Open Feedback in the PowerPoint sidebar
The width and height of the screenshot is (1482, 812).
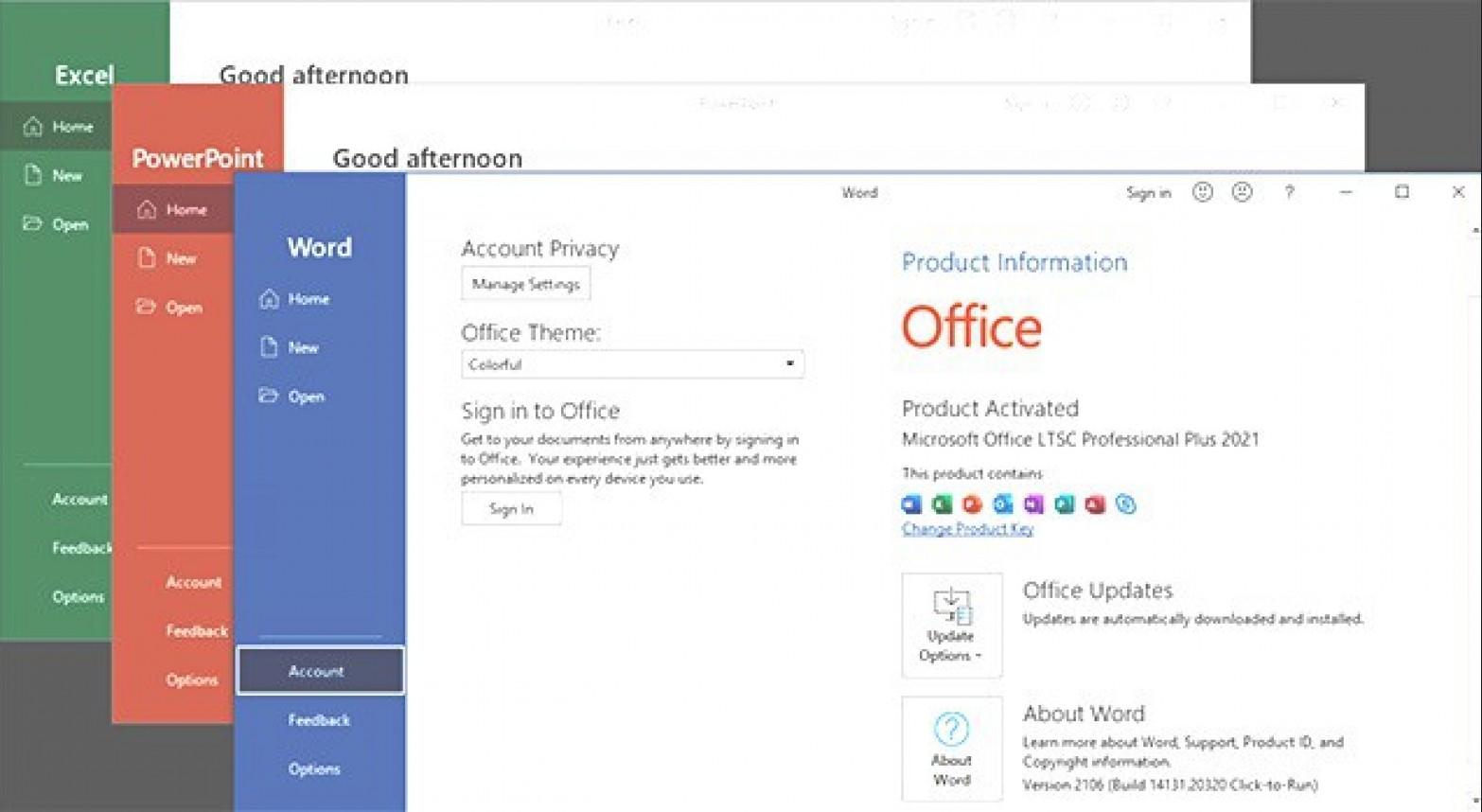pyautogui.click(x=197, y=631)
